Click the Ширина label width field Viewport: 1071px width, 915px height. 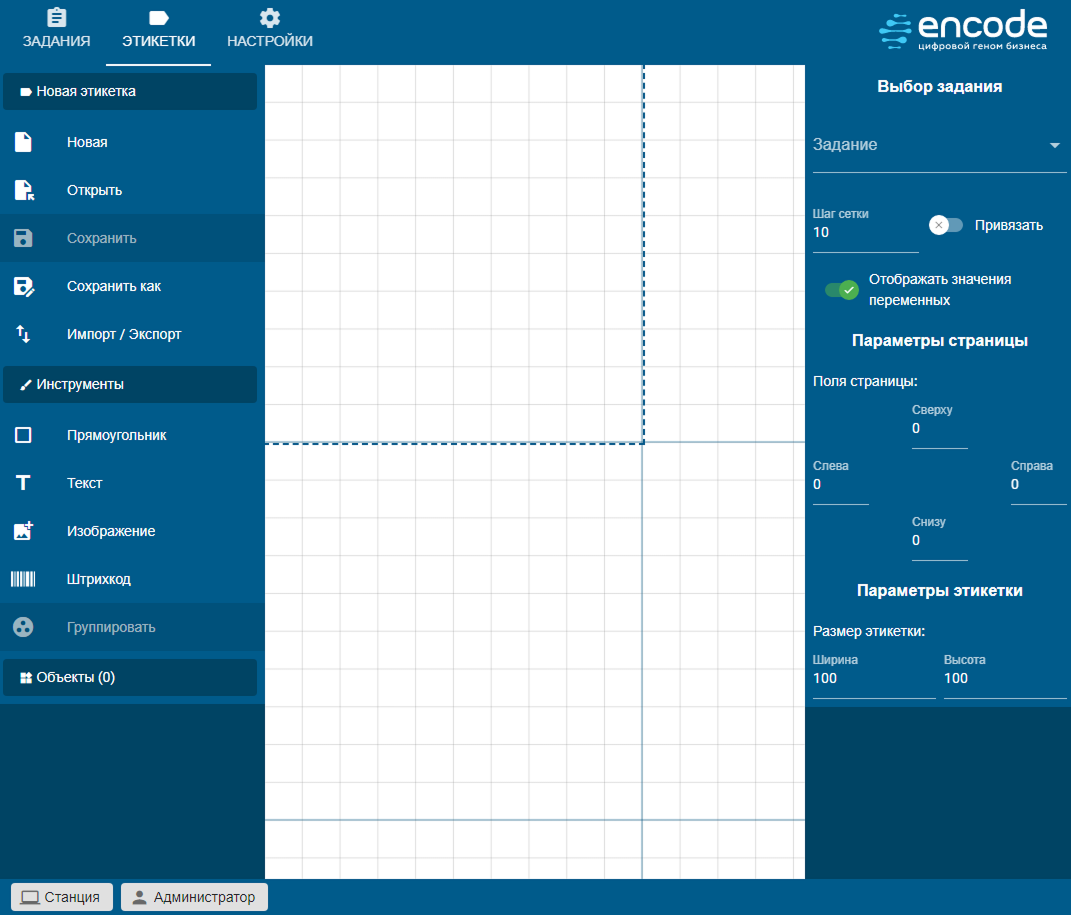point(873,679)
